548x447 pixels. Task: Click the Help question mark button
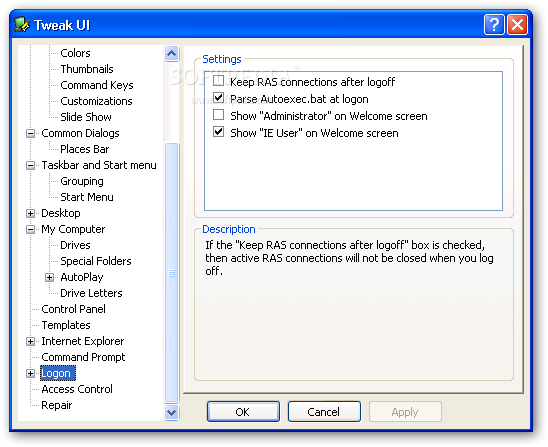494,25
